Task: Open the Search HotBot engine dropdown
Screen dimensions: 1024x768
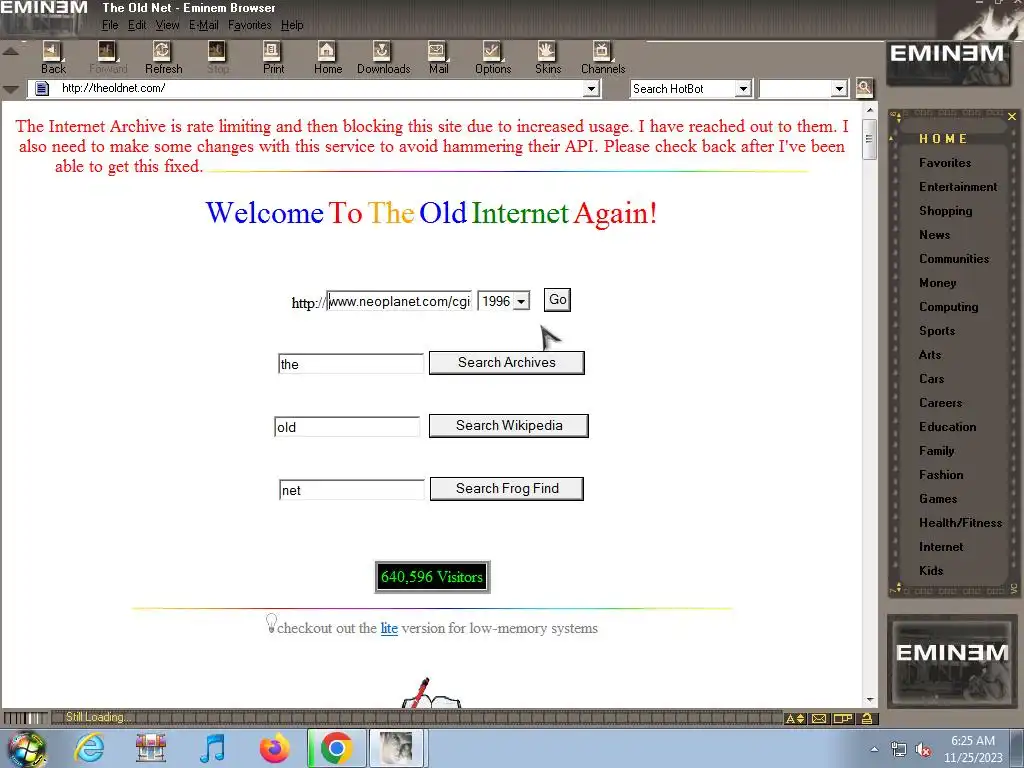Action: (743, 89)
